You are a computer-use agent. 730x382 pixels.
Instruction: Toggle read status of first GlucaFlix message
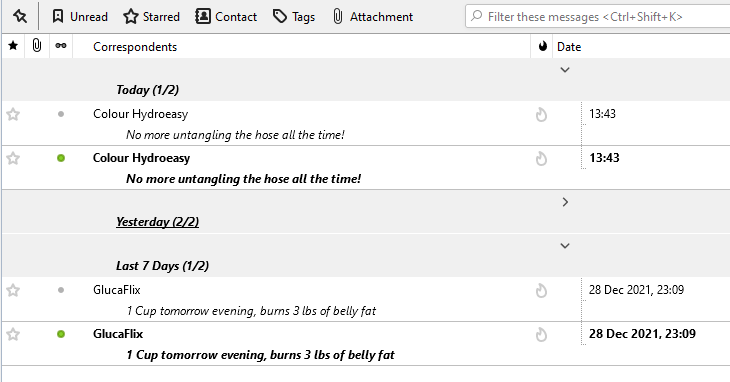(61, 290)
